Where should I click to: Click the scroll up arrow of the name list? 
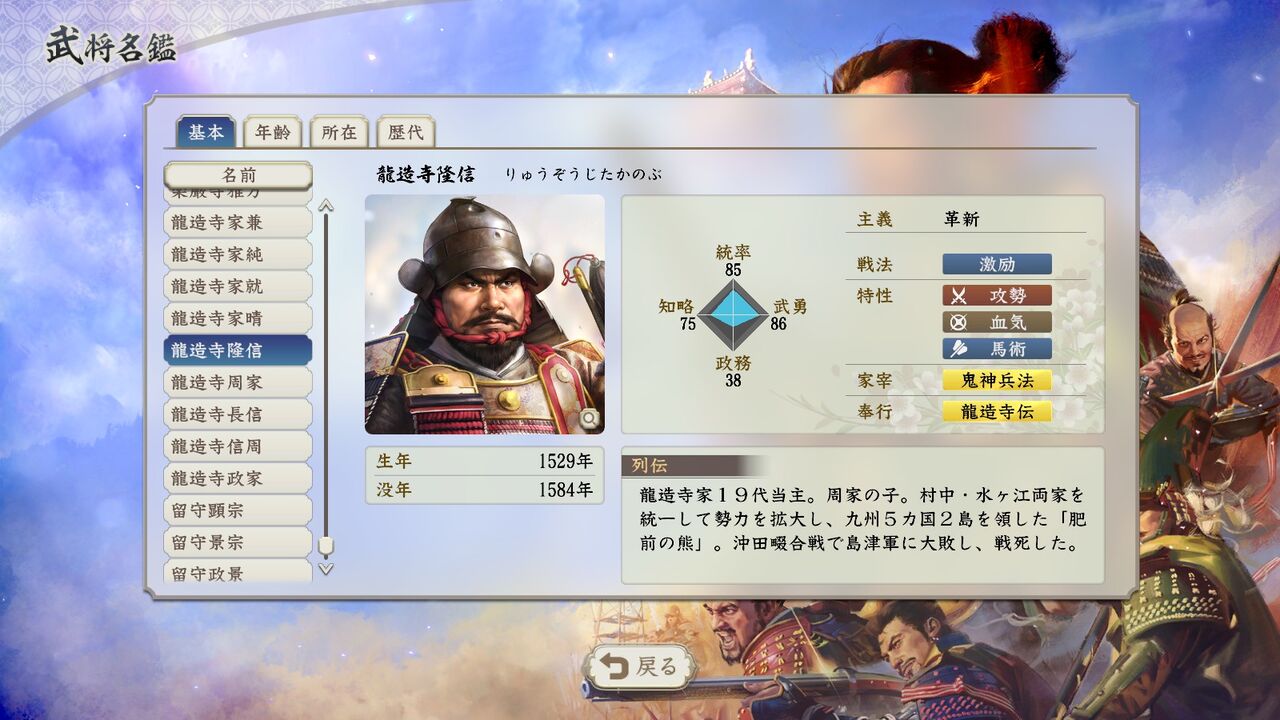click(325, 206)
